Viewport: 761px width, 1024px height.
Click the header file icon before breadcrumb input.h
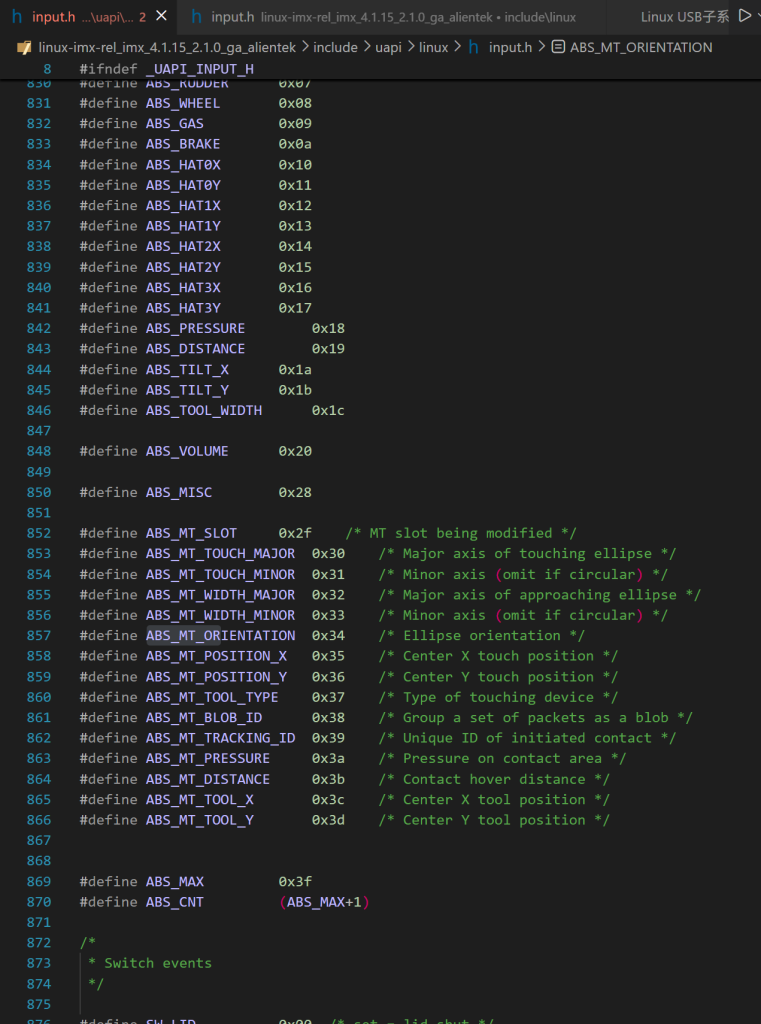(475, 48)
